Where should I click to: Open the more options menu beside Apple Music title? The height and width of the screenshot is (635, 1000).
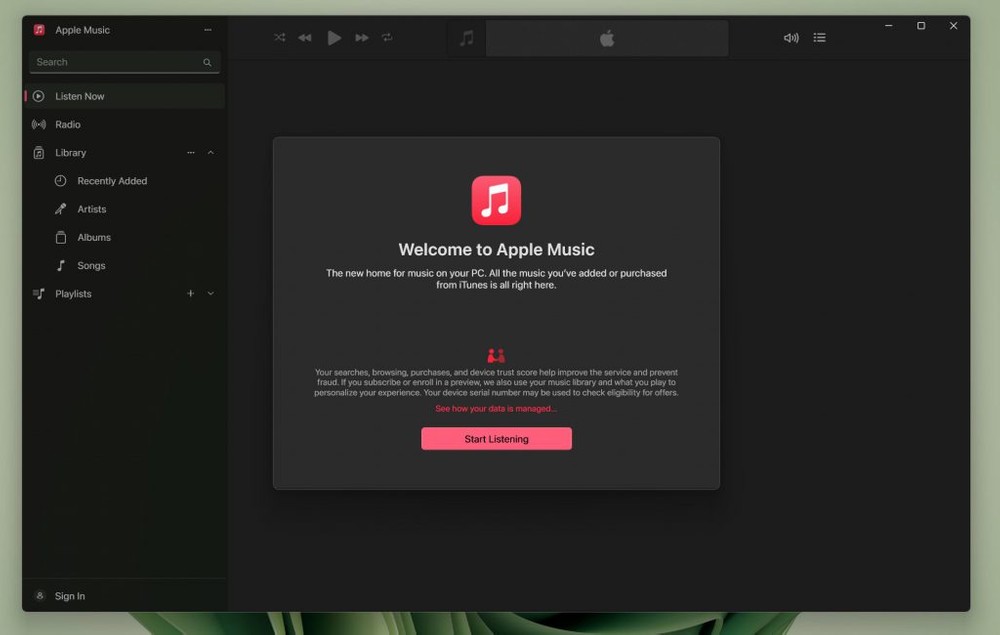[208, 30]
